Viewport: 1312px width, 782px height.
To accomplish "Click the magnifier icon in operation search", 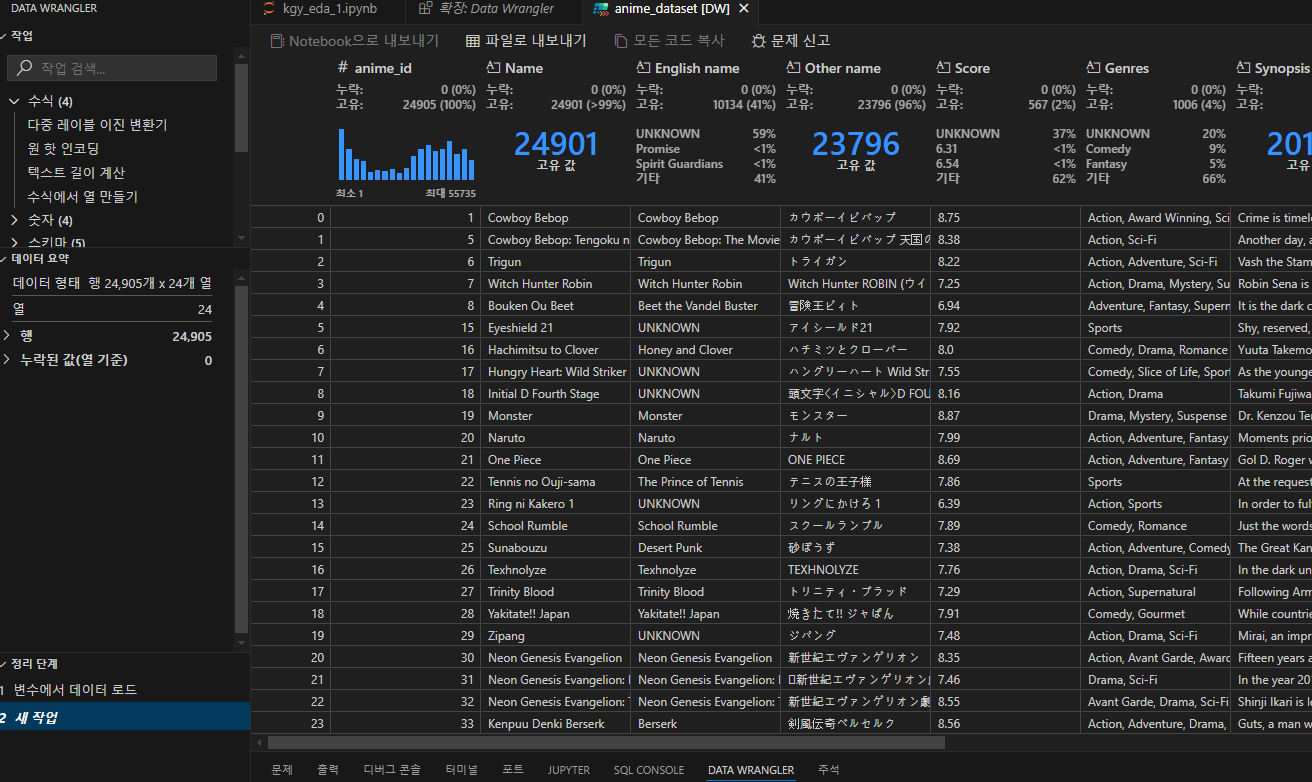I will click(x=26, y=68).
